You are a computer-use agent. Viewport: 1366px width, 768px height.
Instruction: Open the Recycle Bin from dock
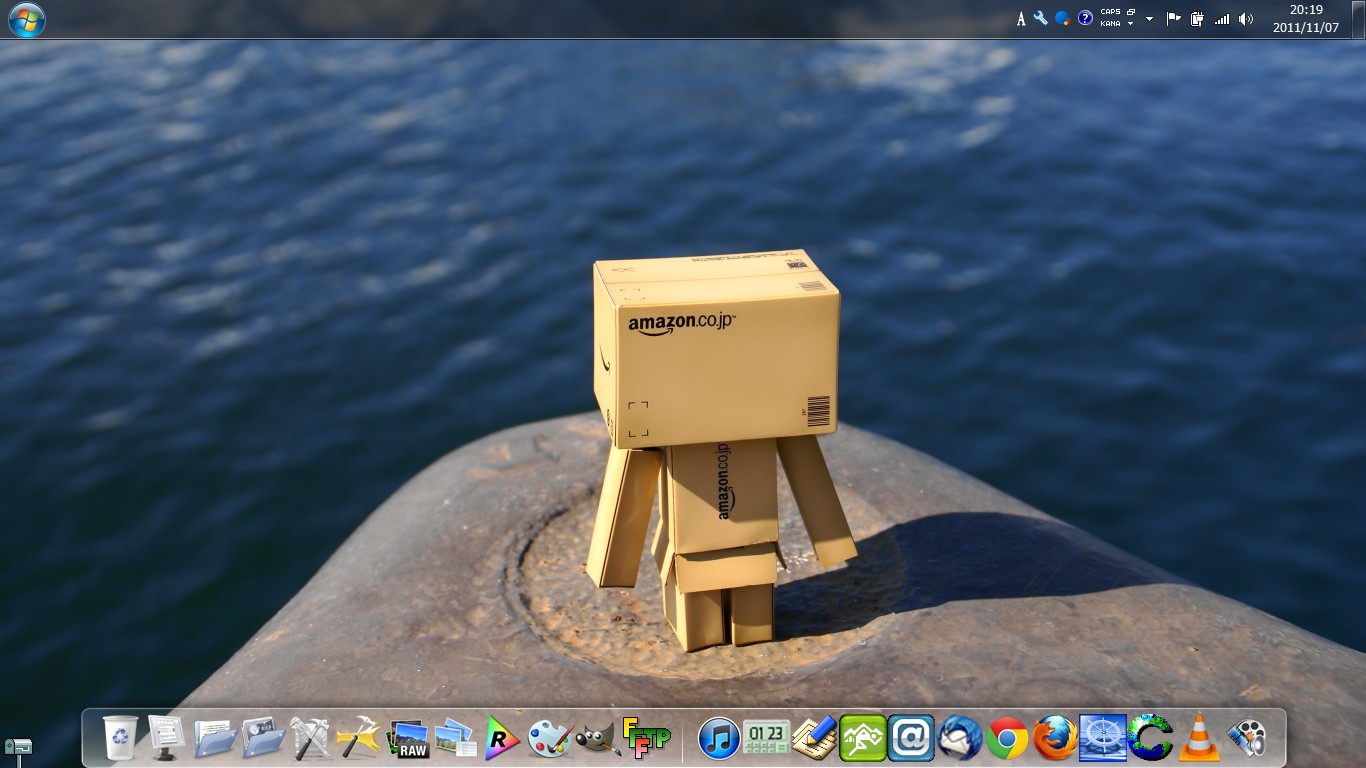tap(121, 739)
